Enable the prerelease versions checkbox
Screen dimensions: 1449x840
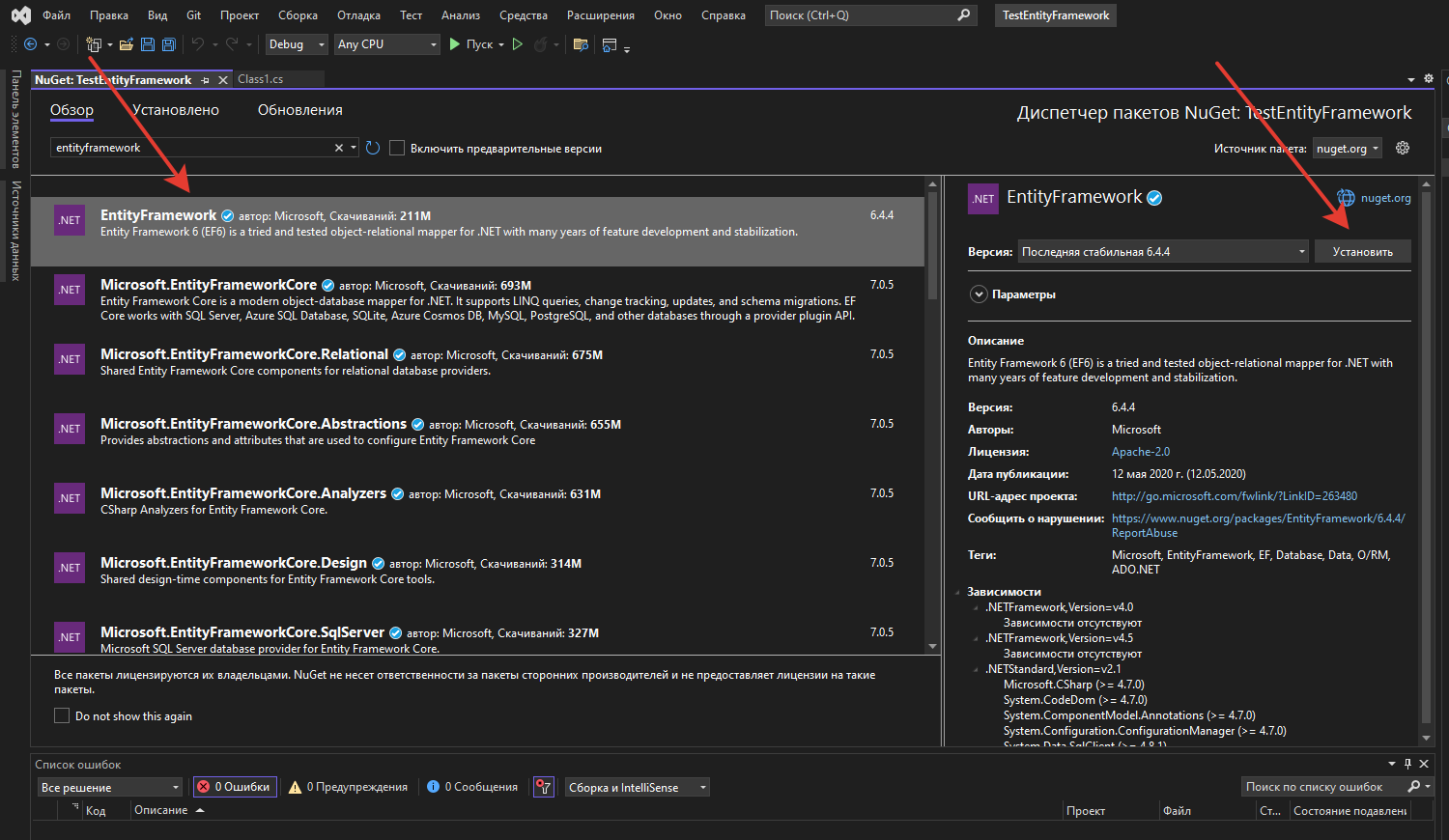tap(397, 148)
